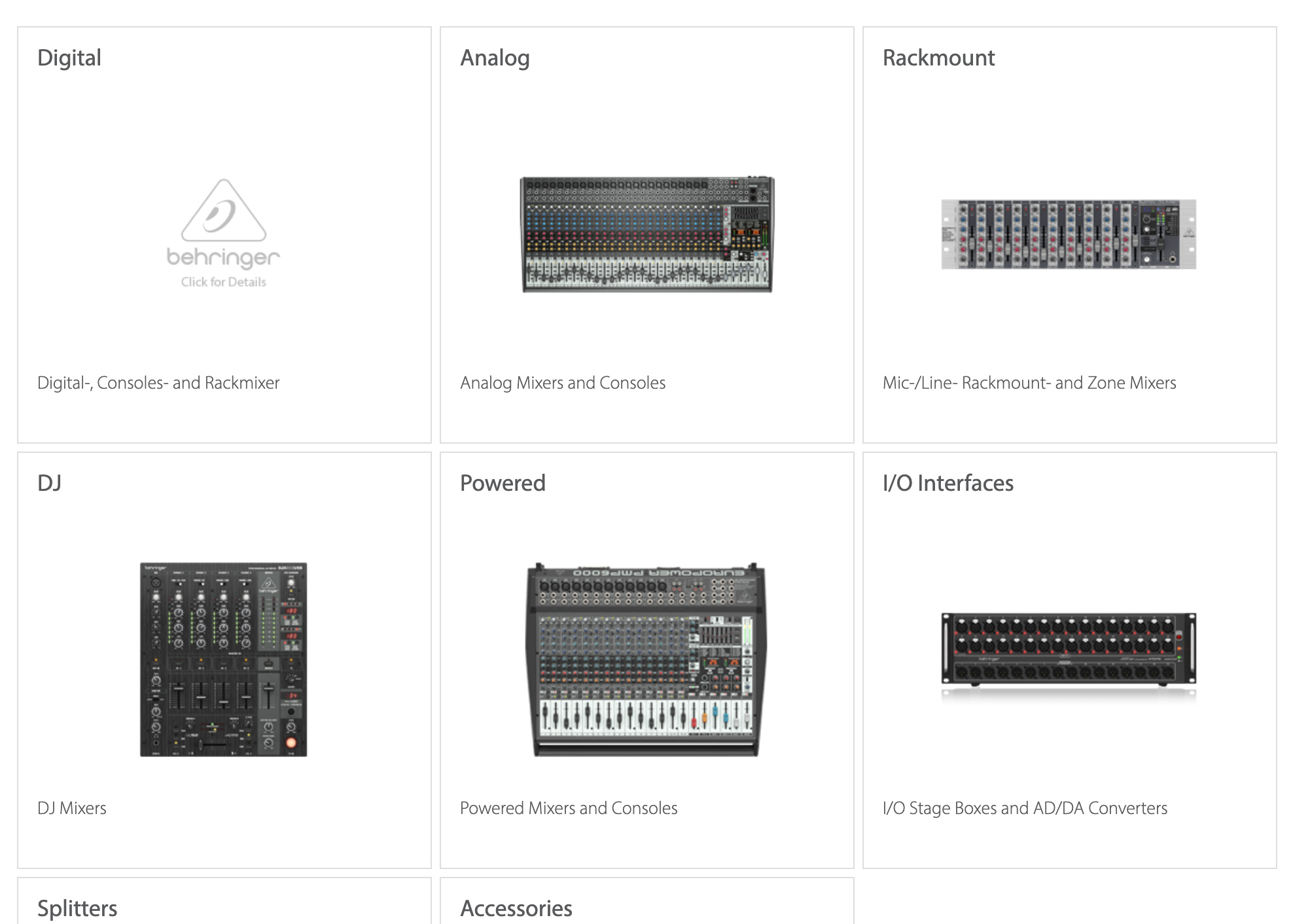
Task: Select 'Mic-/Line- Rackmount- and Zone Mixers' text
Action: (x=1029, y=383)
